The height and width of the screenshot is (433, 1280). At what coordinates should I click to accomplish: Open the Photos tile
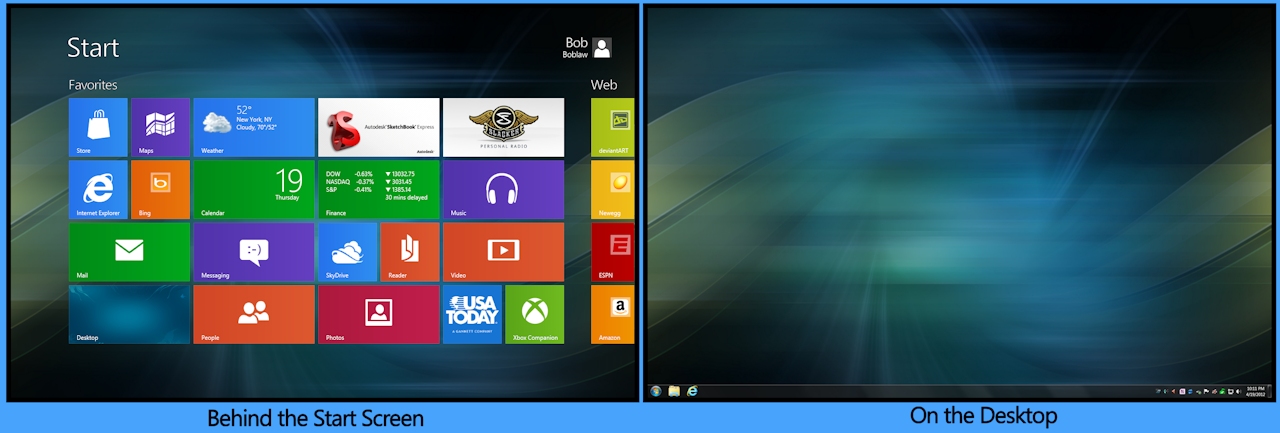point(378,314)
